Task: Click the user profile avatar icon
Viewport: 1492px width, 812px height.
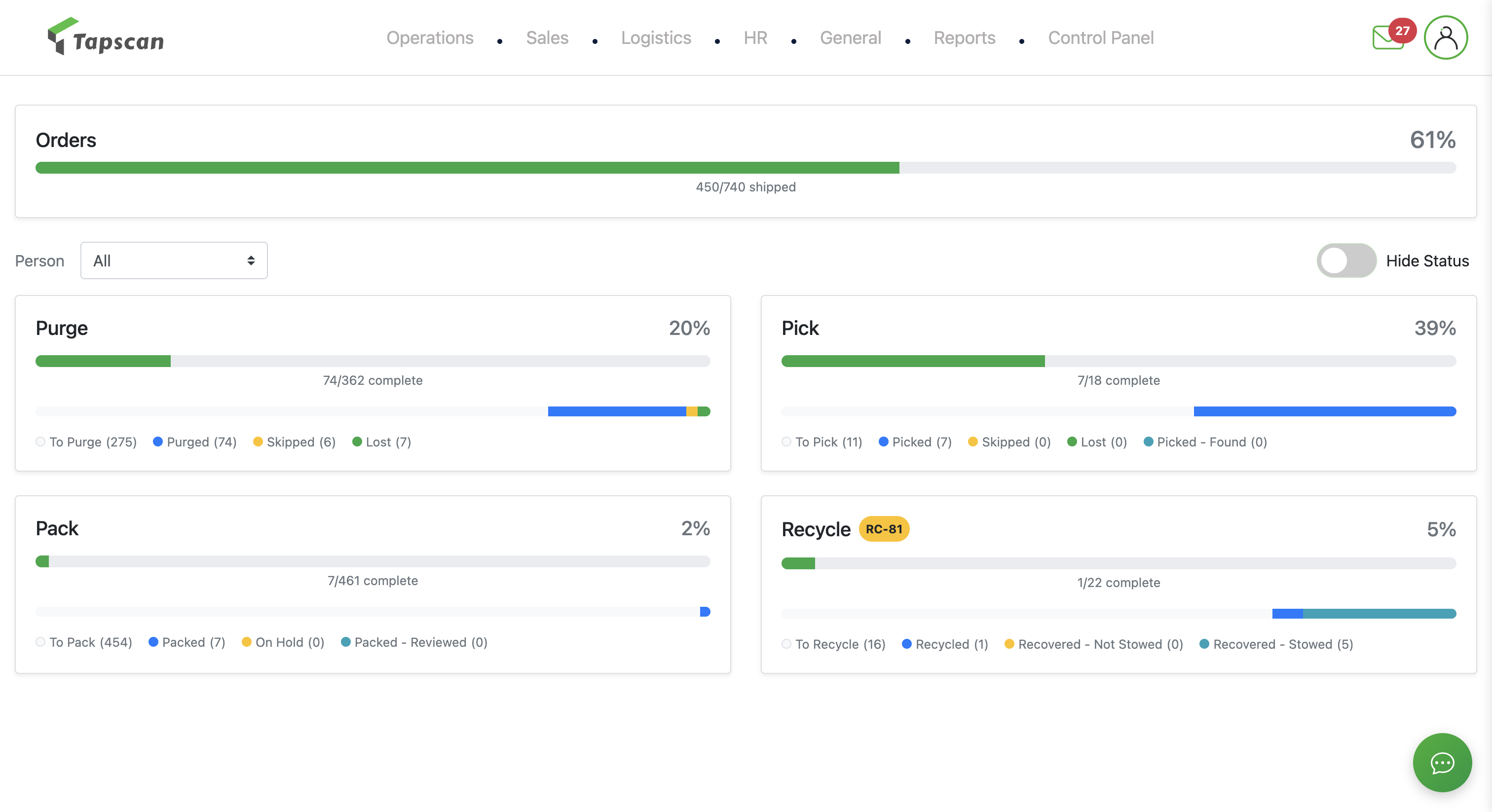Action: [x=1445, y=37]
